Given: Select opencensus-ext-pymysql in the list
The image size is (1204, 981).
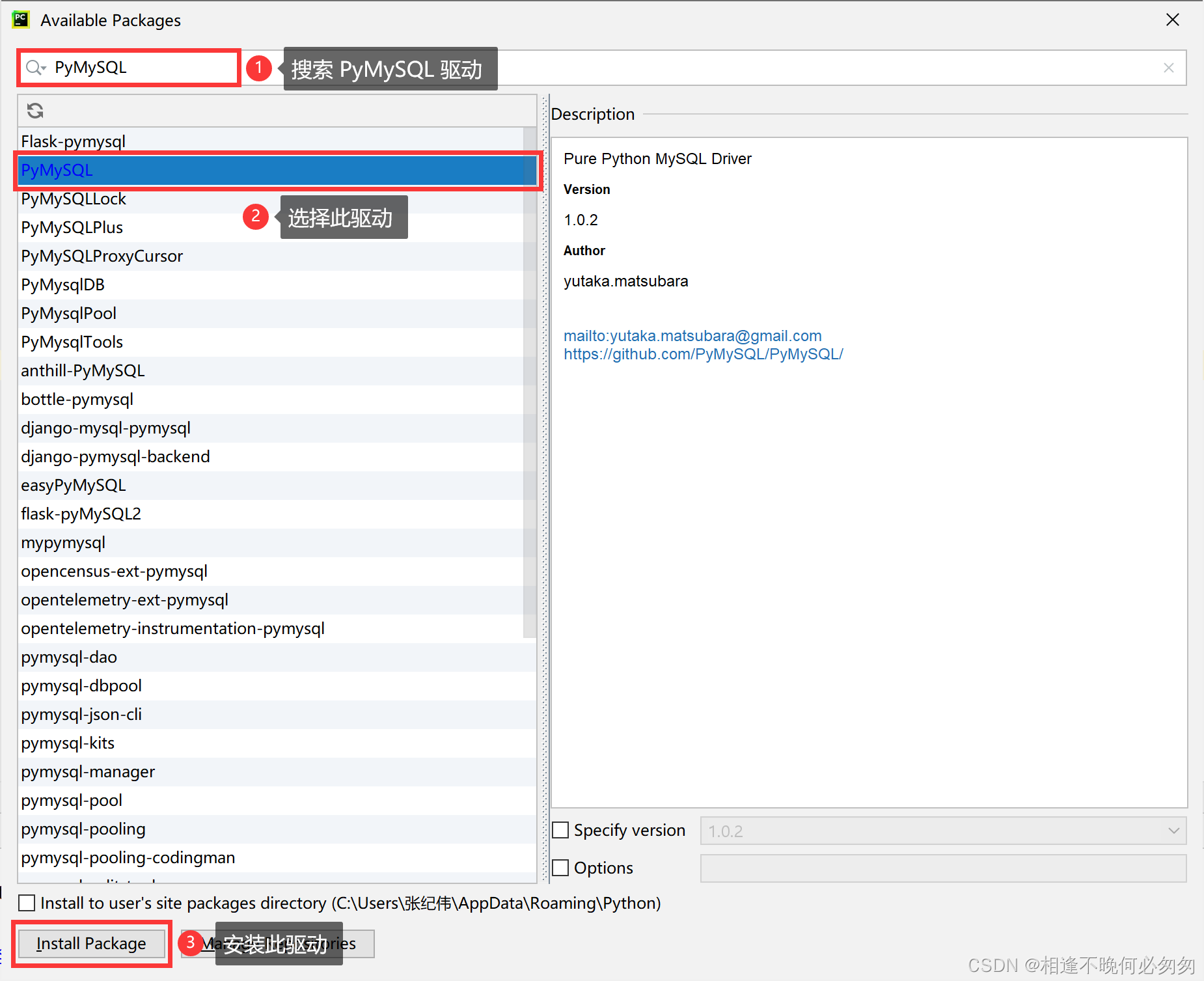Looking at the screenshot, I should click(x=271, y=571).
